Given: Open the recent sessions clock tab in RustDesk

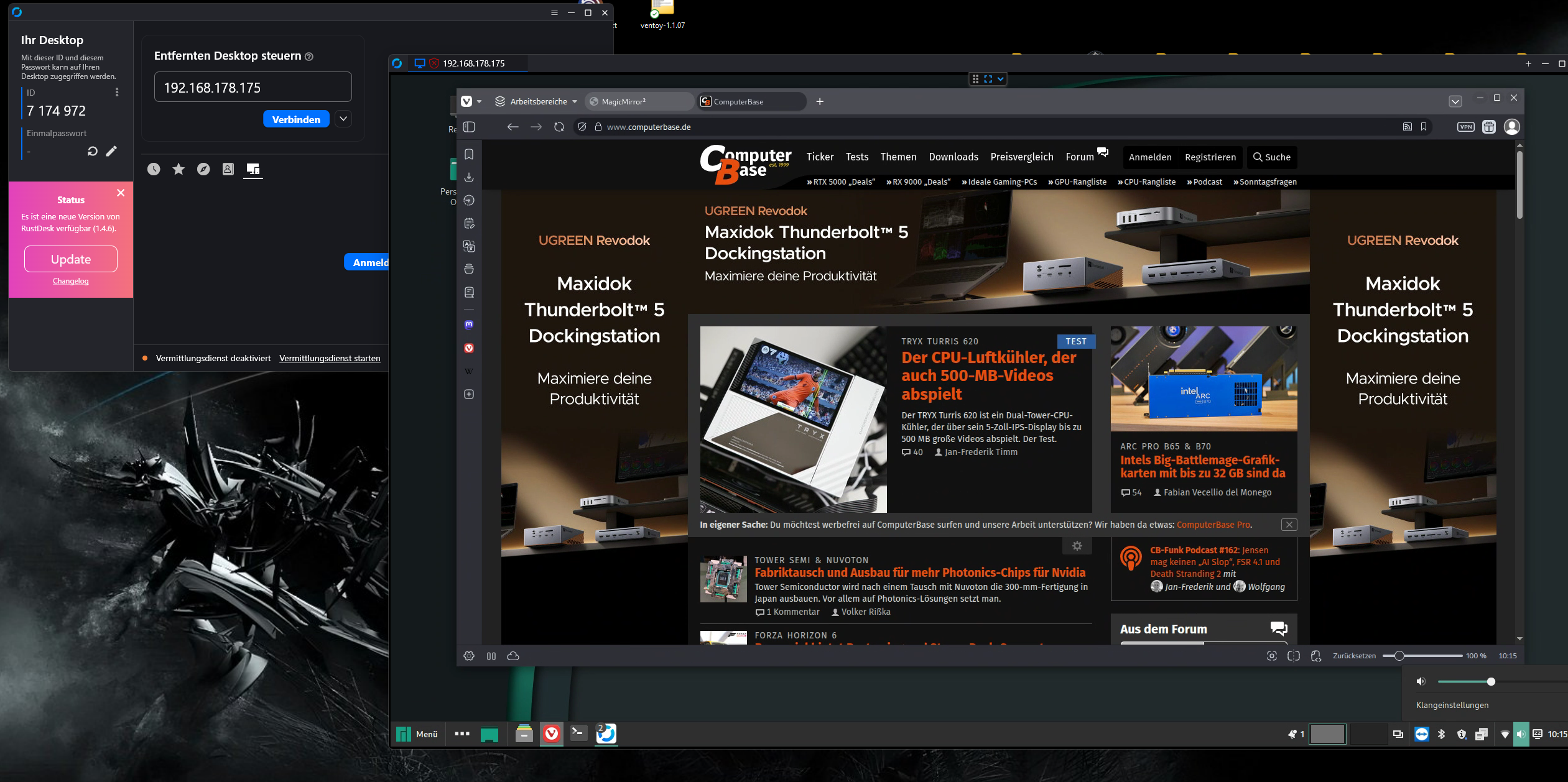Looking at the screenshot, I should pos(154,169).
